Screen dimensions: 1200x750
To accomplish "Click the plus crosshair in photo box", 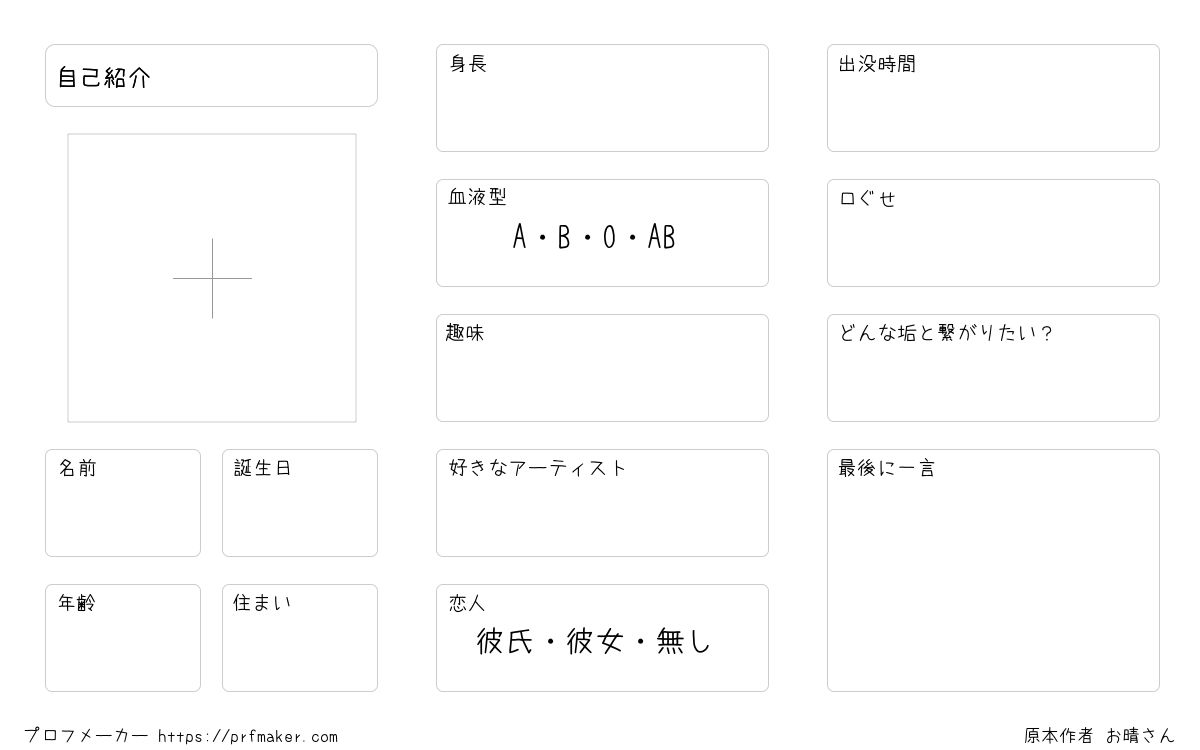I will point(212,278).
